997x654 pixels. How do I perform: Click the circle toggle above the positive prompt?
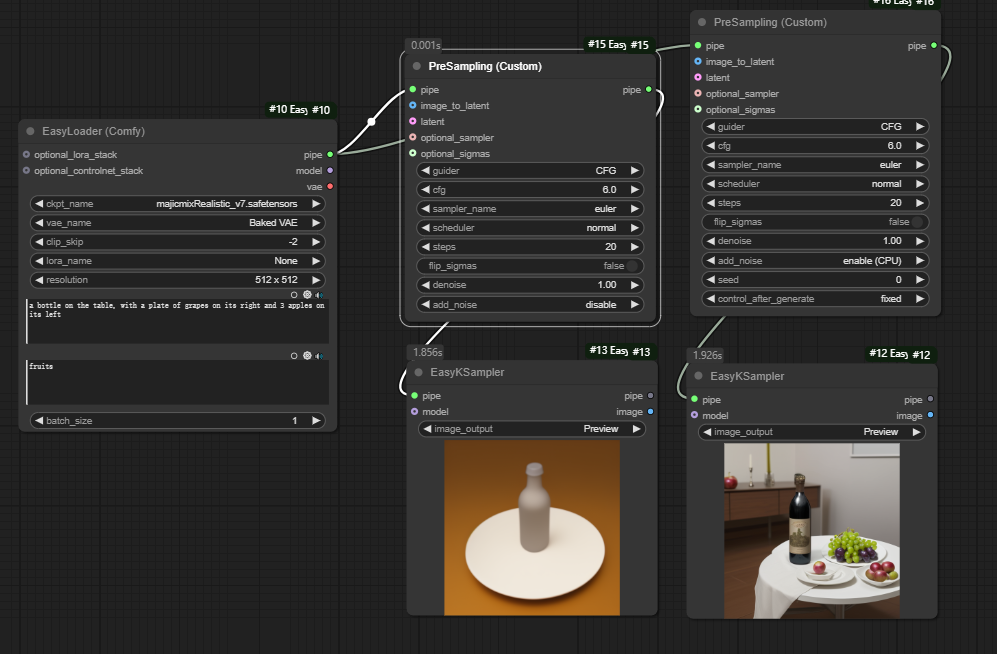(x=294, y=295)
